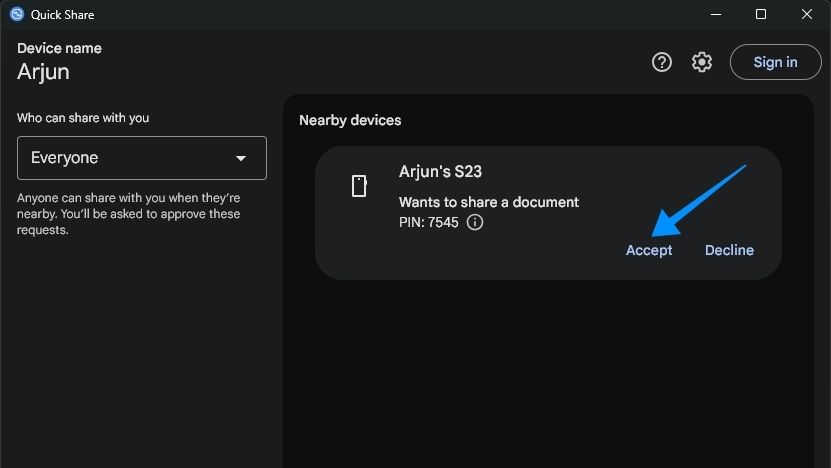Click the 'Anyone can share with you' description
The width and height of the screenshot is (831, 468).
128,214
